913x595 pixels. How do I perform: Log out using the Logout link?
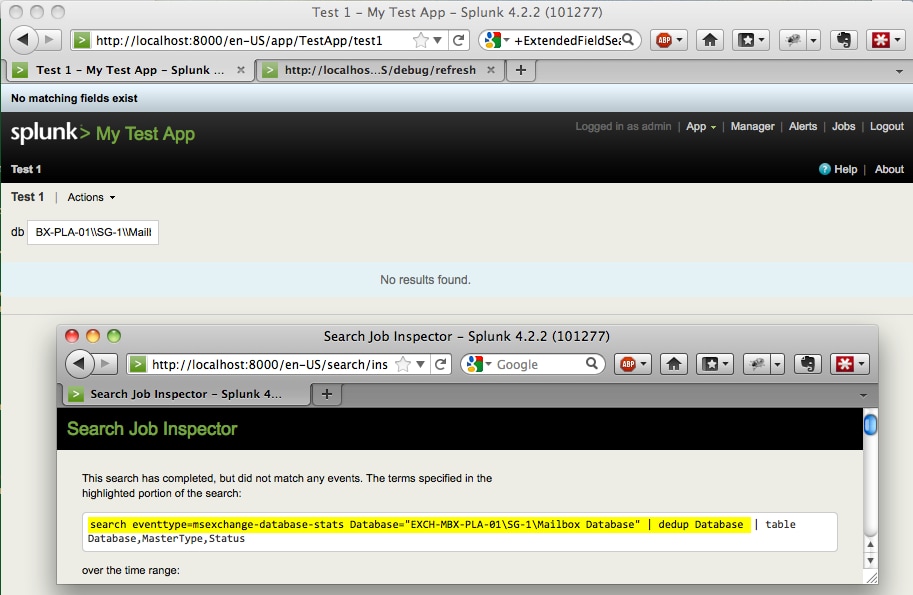[887, 126]
